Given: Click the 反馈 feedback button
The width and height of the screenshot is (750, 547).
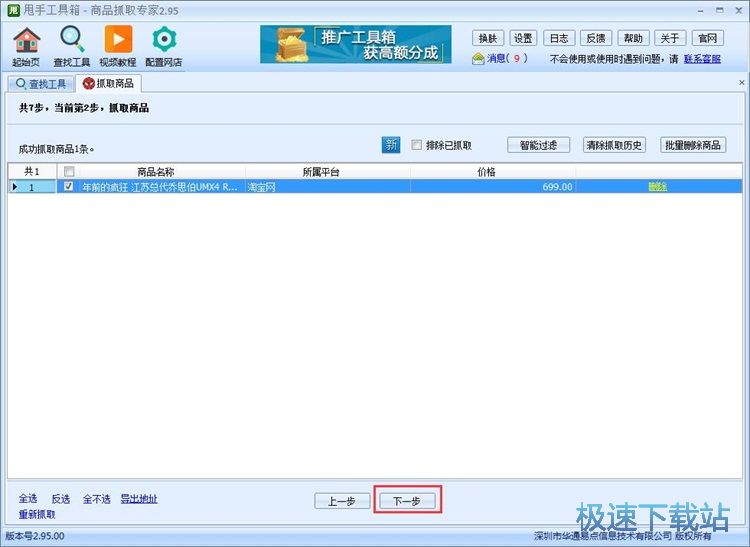Looking at the screenshot, I should coord(596,38).
